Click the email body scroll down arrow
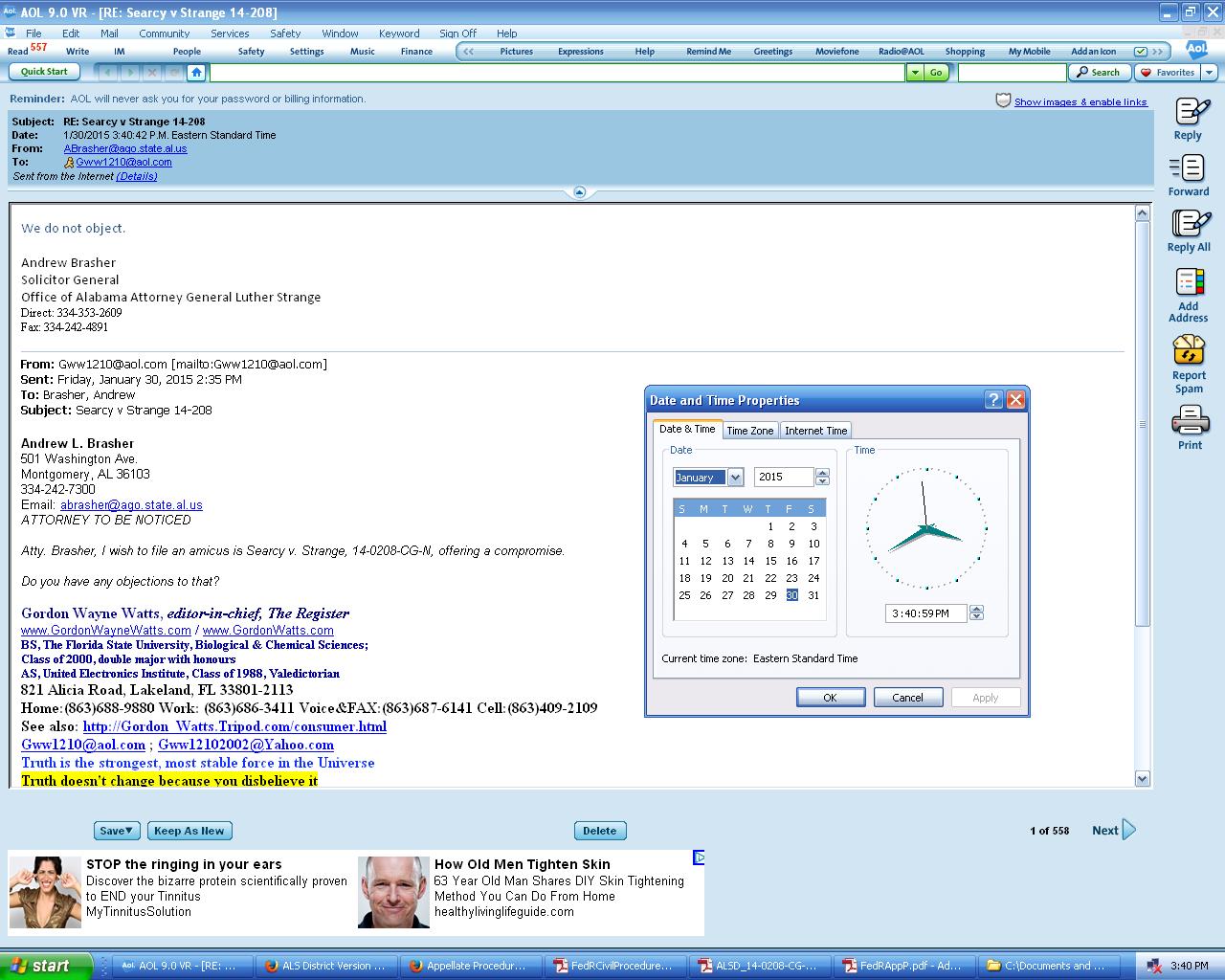Viewport: 1225px width, 980px height. pos(1142,779)
